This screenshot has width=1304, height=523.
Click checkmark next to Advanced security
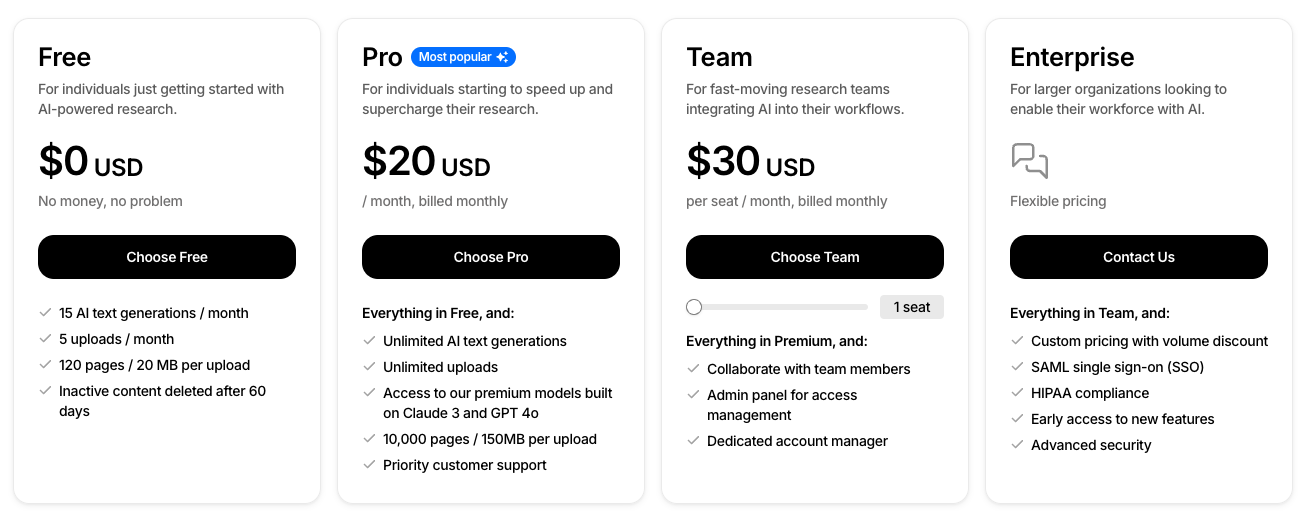click(1017, 445)
